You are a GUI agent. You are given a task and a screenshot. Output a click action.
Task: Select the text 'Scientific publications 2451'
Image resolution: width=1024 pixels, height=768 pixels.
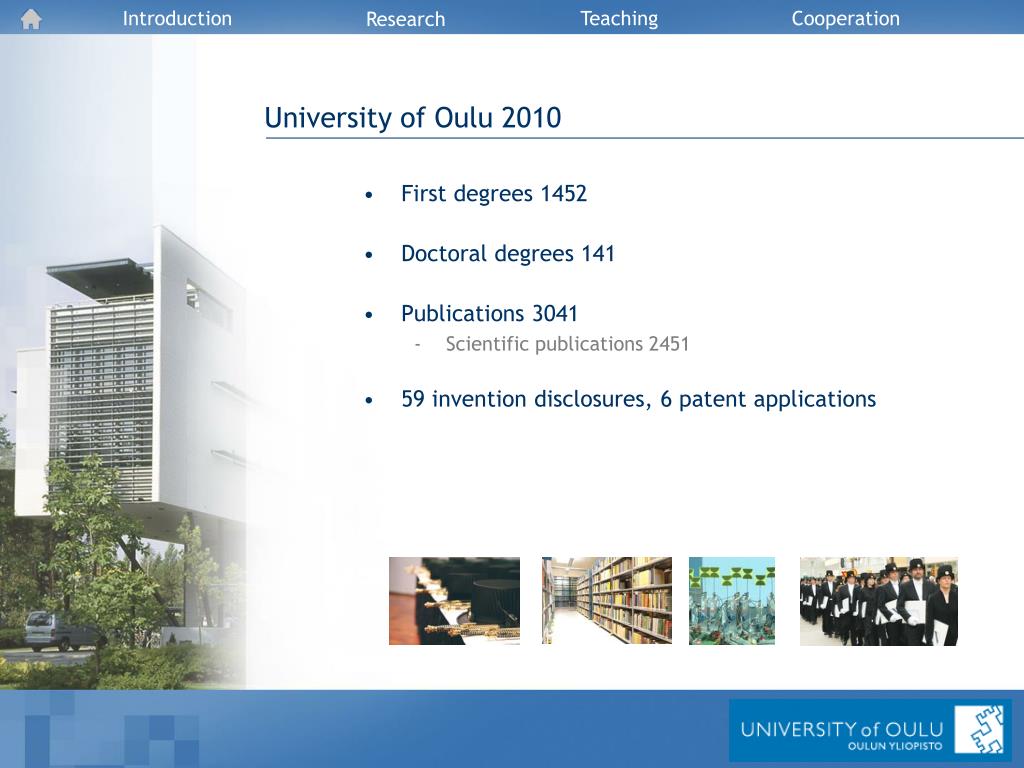(x=567, y=344)
